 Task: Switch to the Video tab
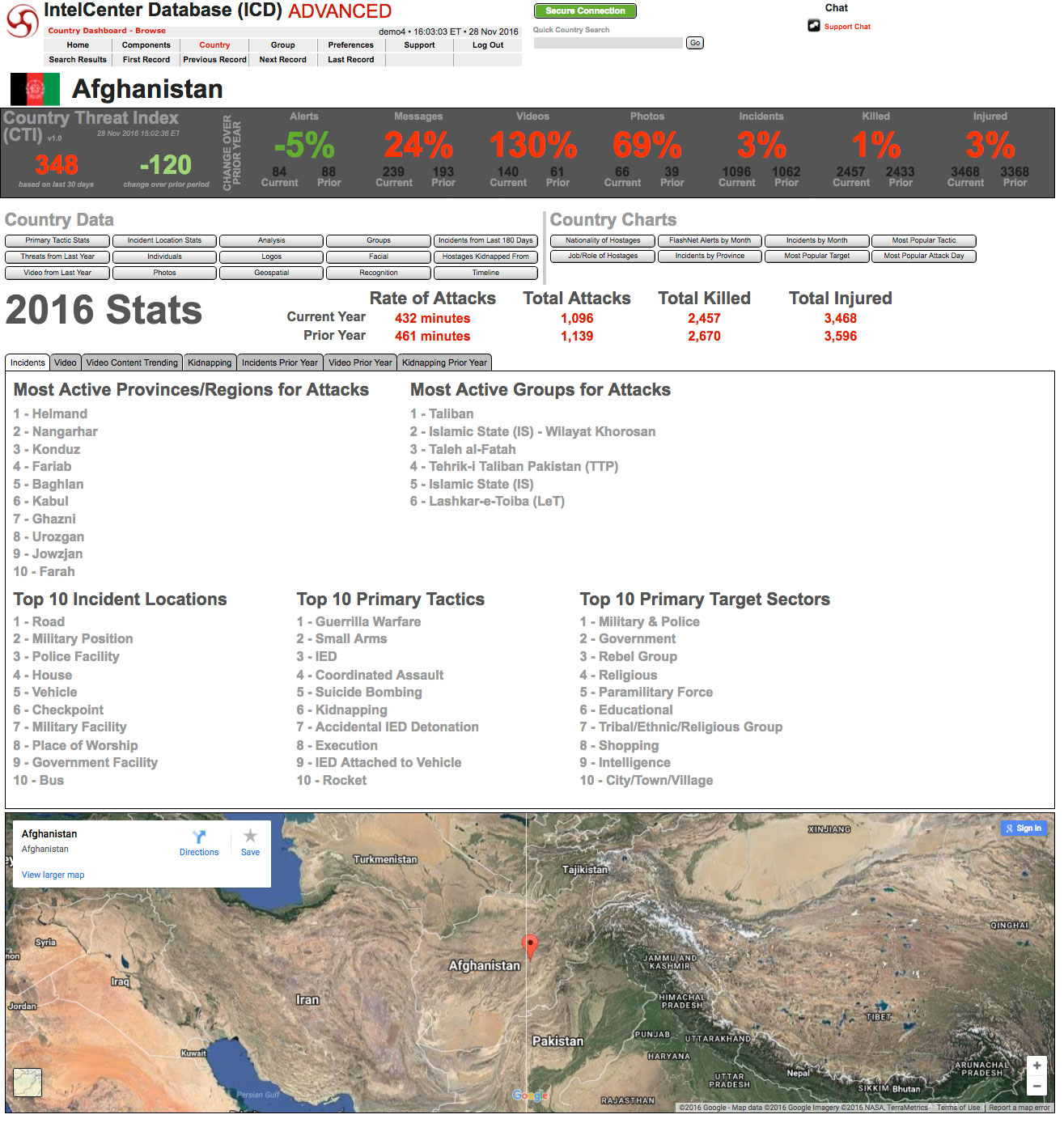(x=66, y=363)
